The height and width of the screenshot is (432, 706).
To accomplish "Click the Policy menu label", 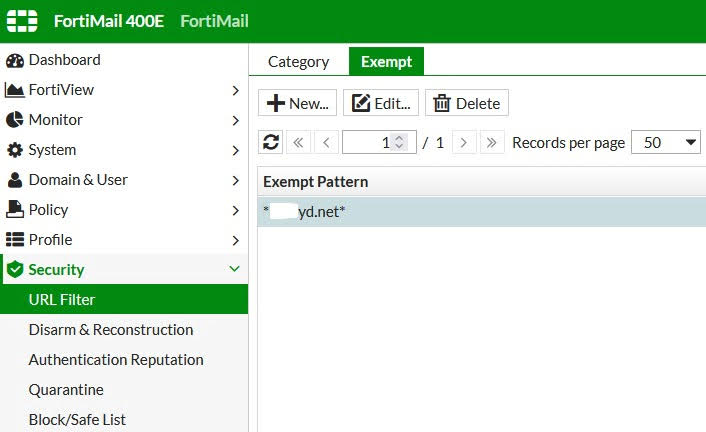I will (x=48, y=210).
